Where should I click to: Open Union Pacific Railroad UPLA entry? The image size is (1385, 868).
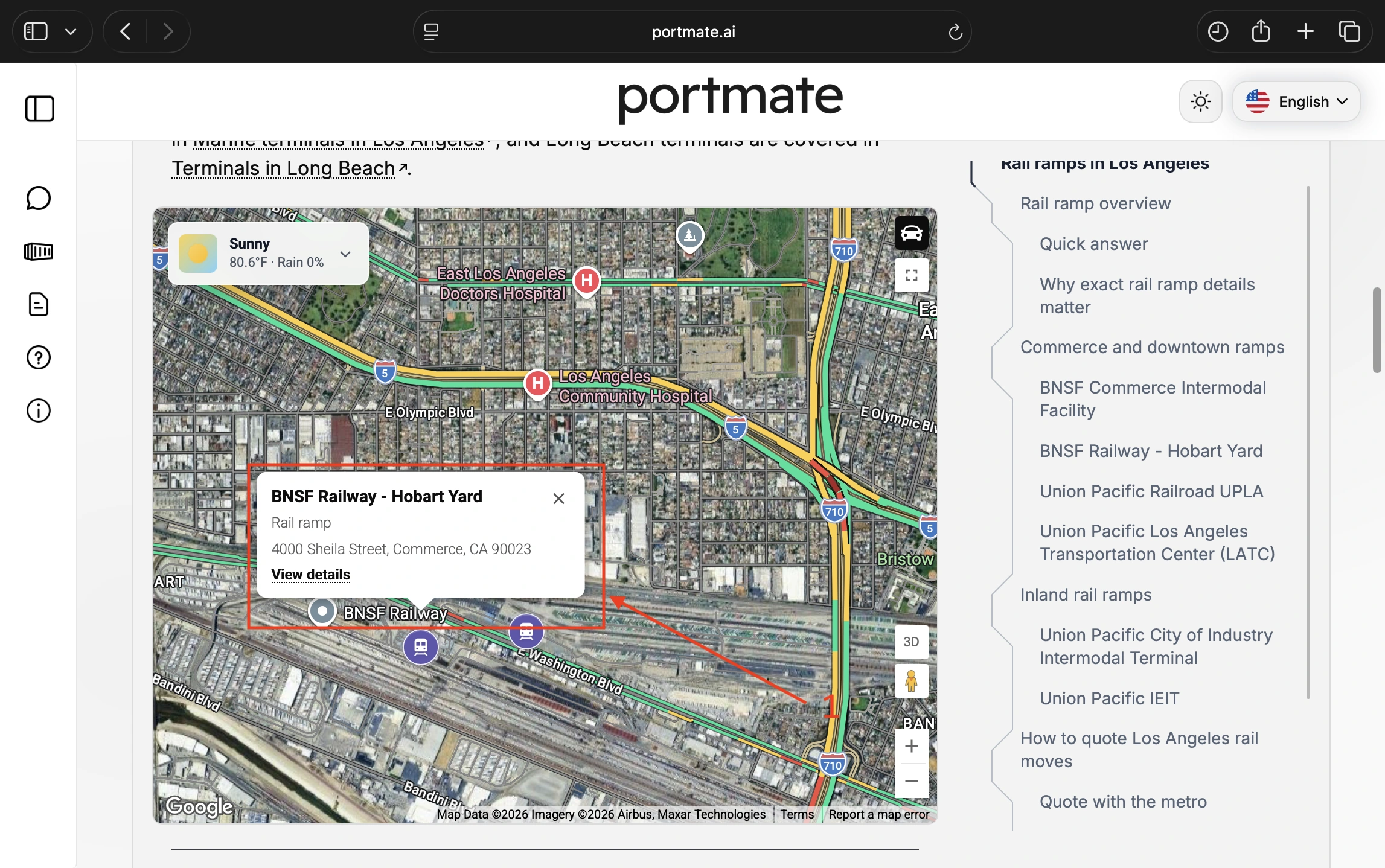pos(1151,491)
